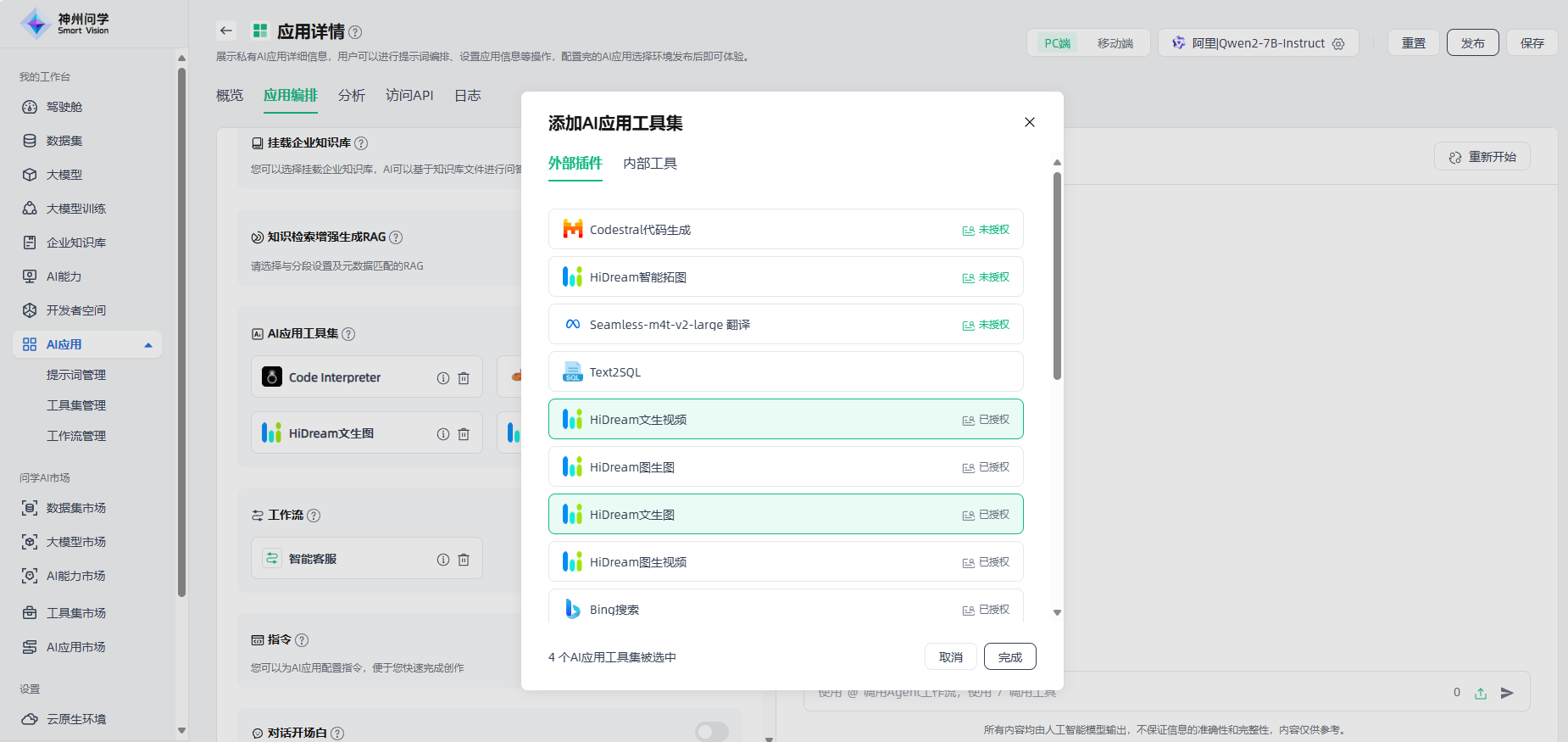Open help icon beside 挂载企业知识库
This screenshot has width=1568, height=742.
361,143
